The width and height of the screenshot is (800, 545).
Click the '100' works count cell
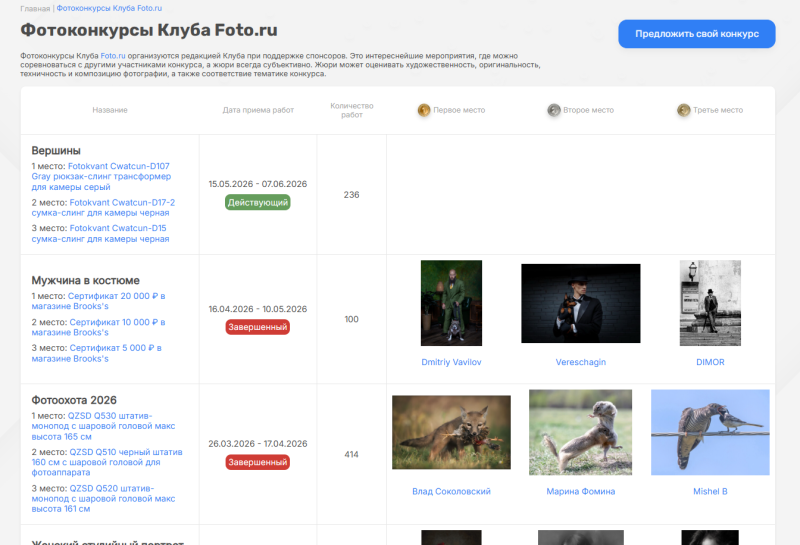point(352,319)
